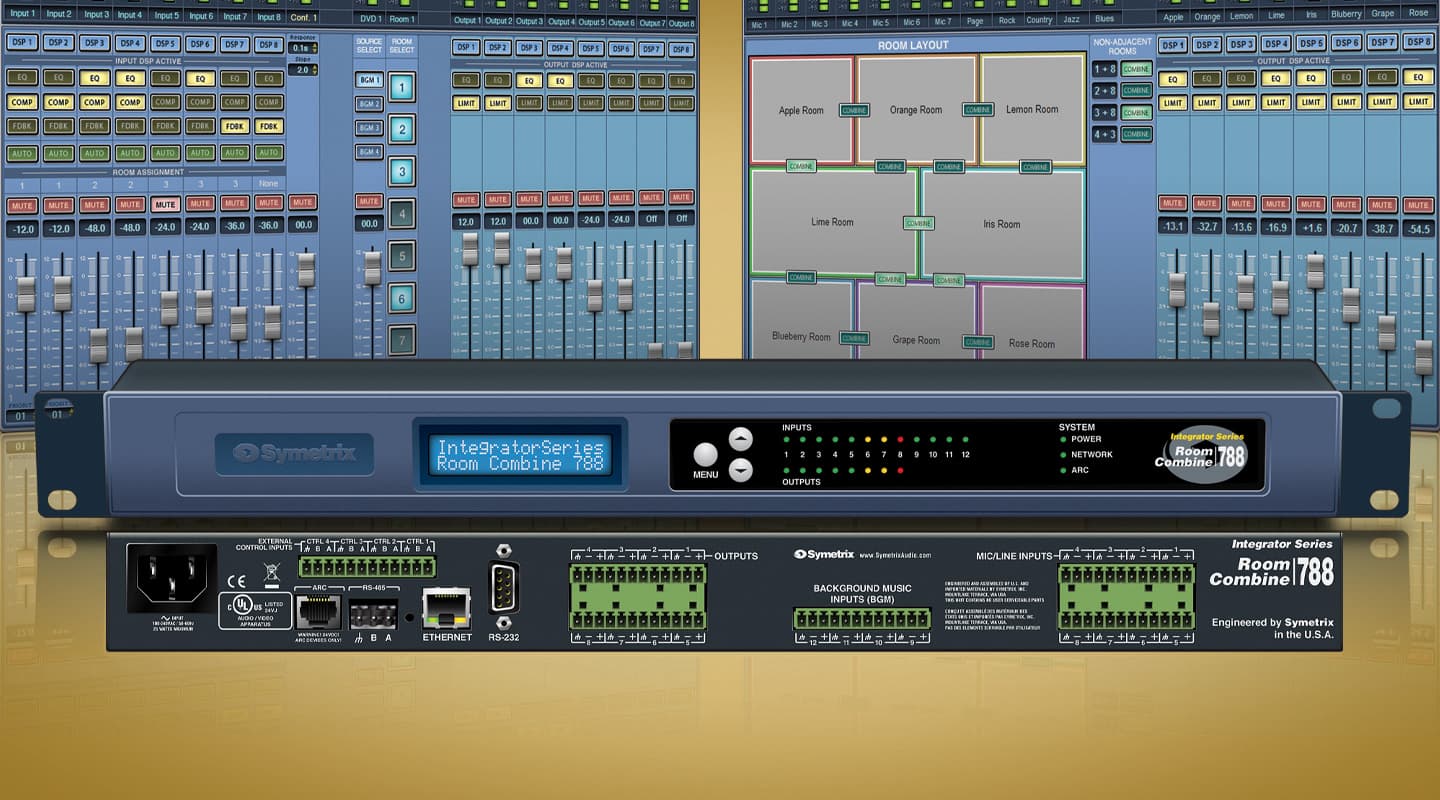Image resolution: width=1440 pixels, height=800 pixels.
Task: Mute the Apple output channel
Action: pyautogui.click(x=1172, y=204)
